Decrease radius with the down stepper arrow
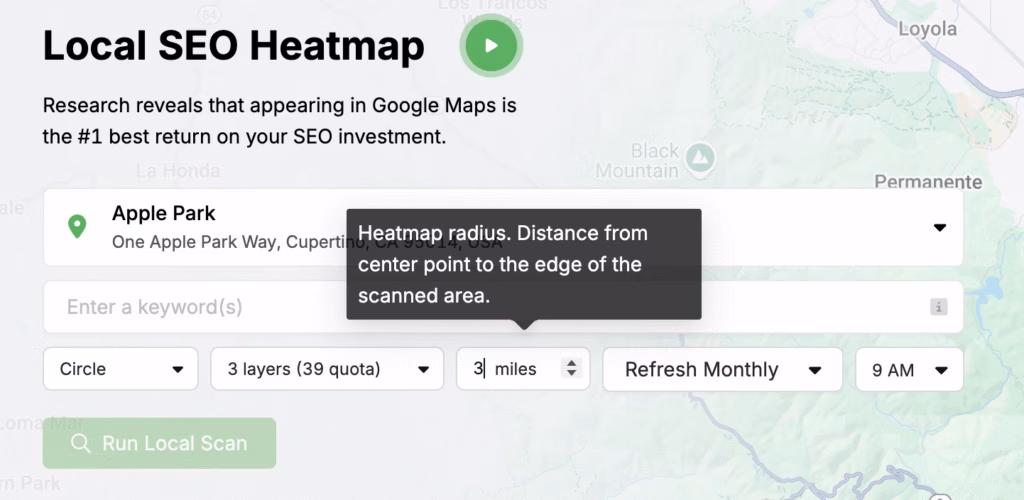This screenshot has height=500, width=1024. point(571,374)
